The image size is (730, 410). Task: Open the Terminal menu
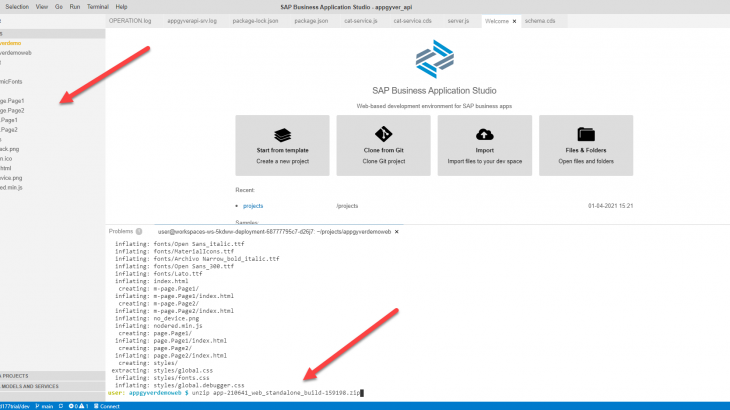point(98,7)
